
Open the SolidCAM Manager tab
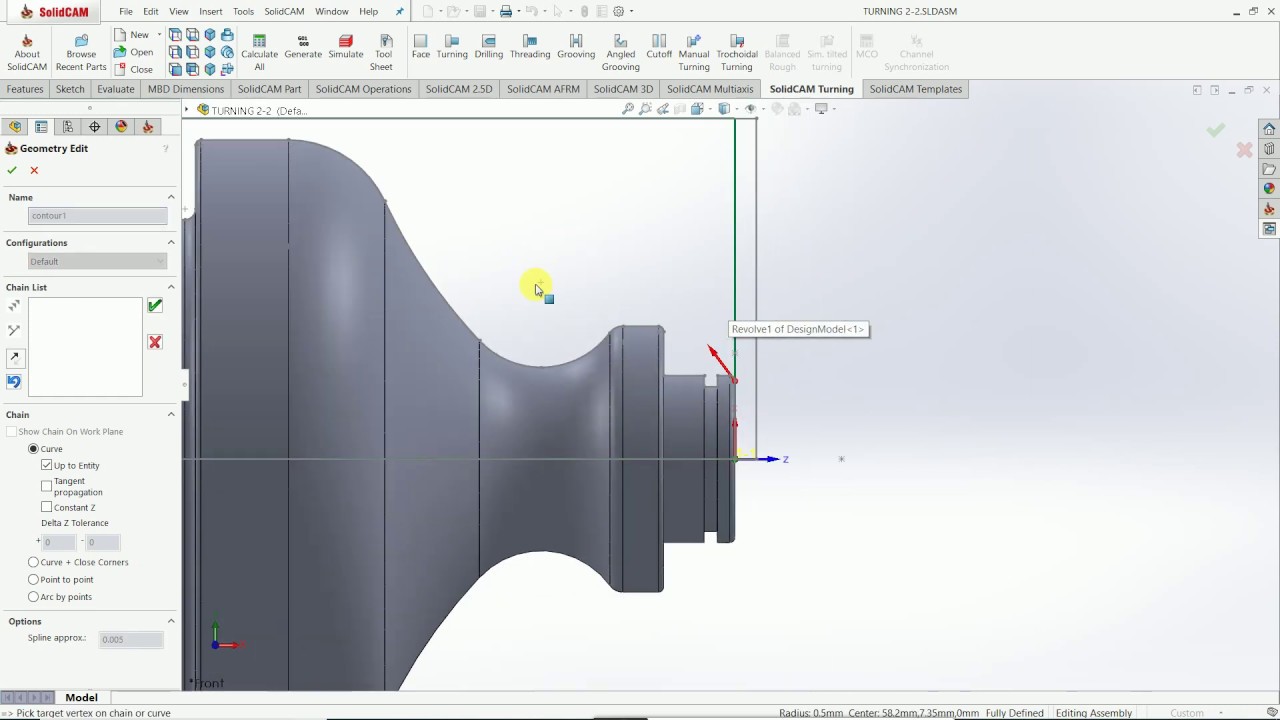point(148,127)
